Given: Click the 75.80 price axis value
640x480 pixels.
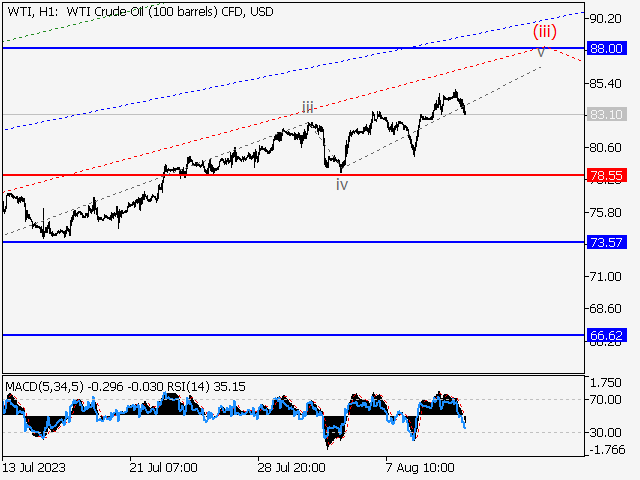Looking at the screenshot, I should coord(606,213).
